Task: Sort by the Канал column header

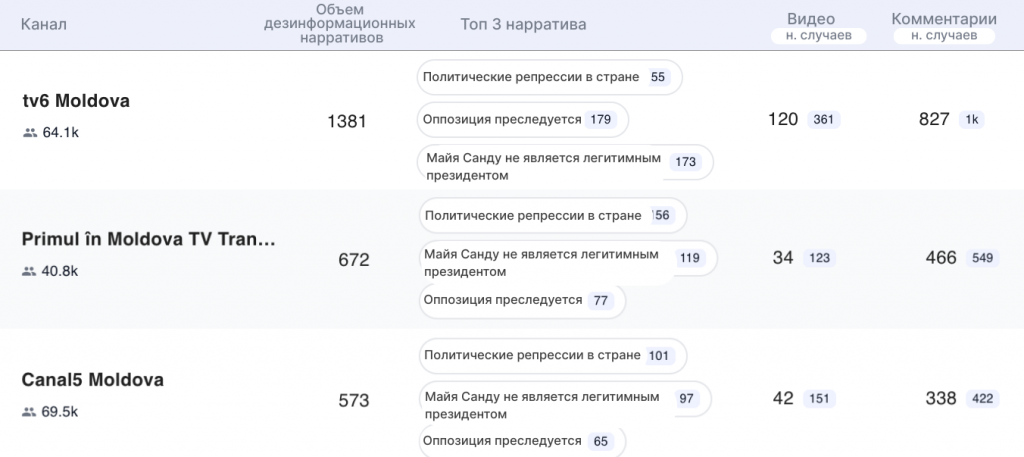Action: coord(43,24)
